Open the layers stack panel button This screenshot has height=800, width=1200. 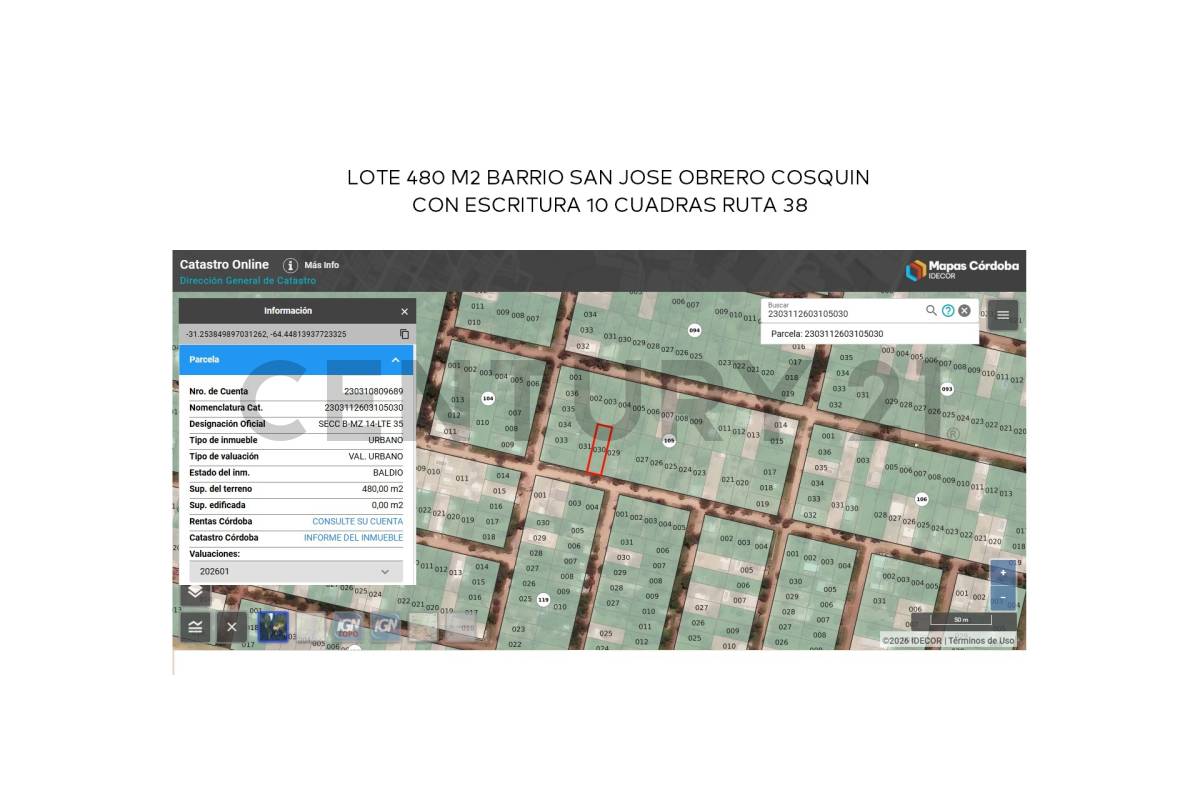point(195,592)
